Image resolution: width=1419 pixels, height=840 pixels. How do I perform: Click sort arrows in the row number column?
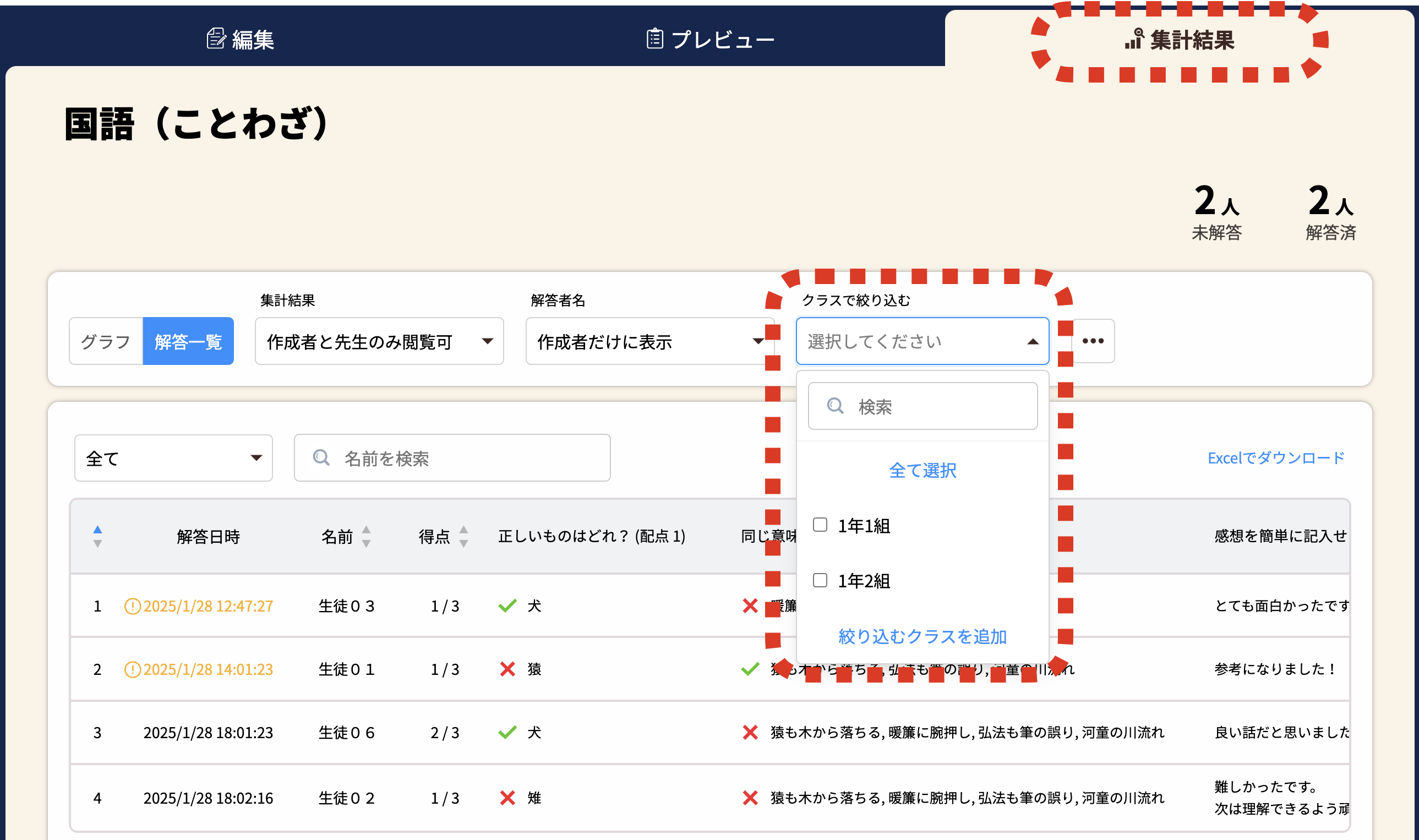tap(97, 536)
